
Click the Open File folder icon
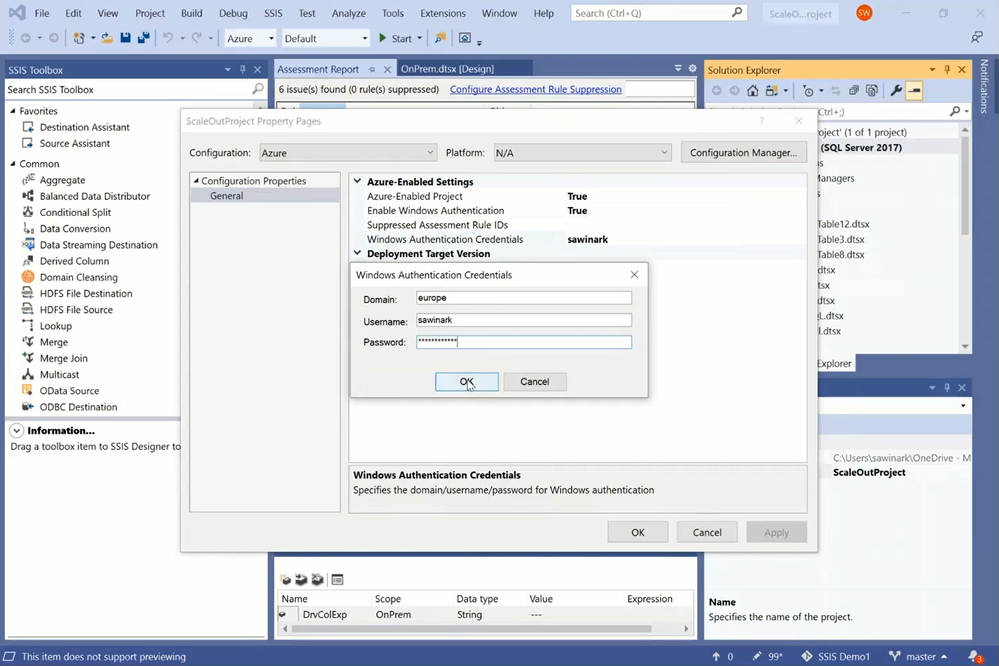tap(107, 38)
